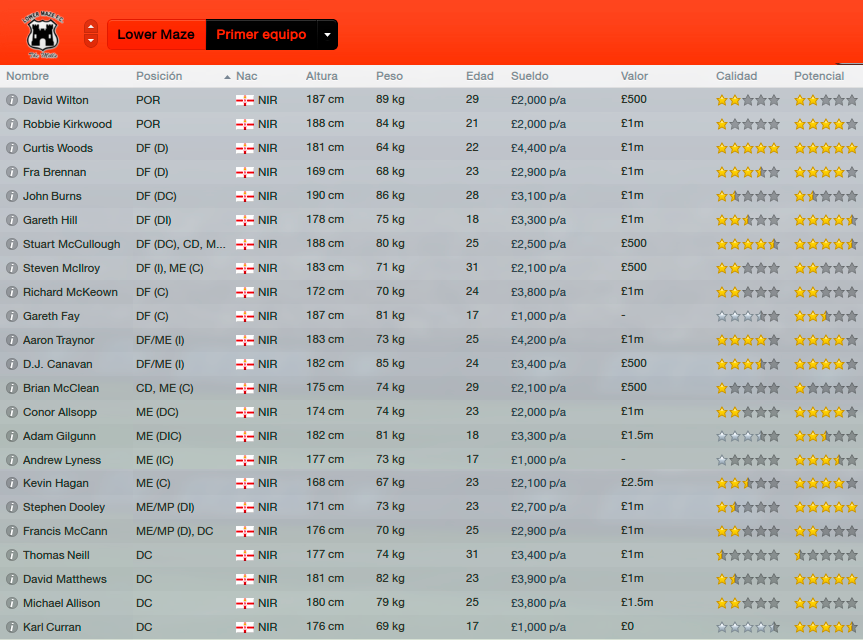The image size is (863, 640).
Task: Click Aaron Traynor's £4,200 p/a salary
Action: (538, 340)
